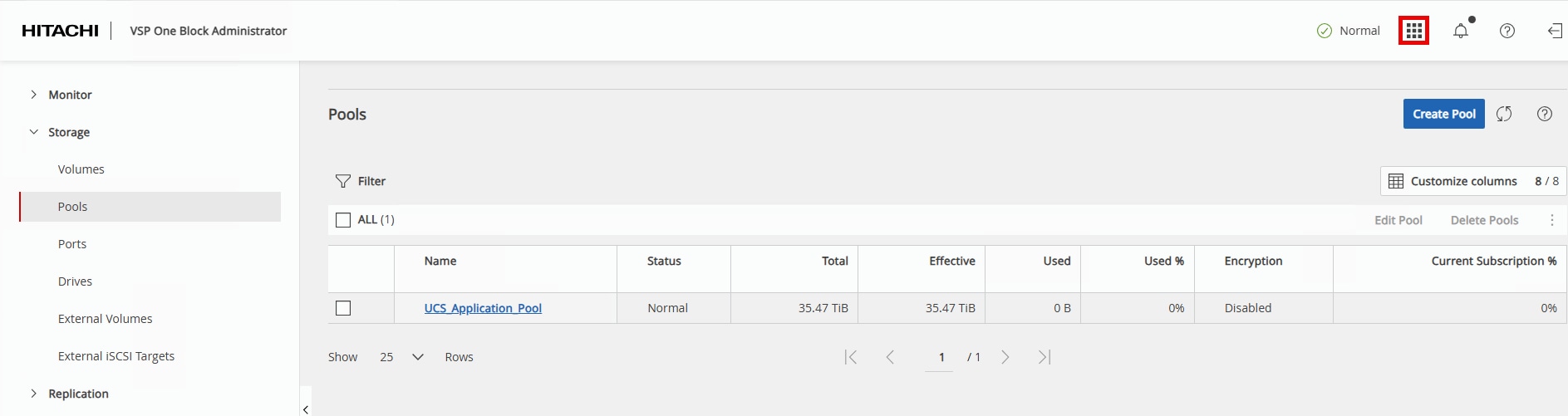Click the page number input field
Image resolution: width=1568 pixels, height=416 pixels.
pyautogui.click(x=941, y=357)
